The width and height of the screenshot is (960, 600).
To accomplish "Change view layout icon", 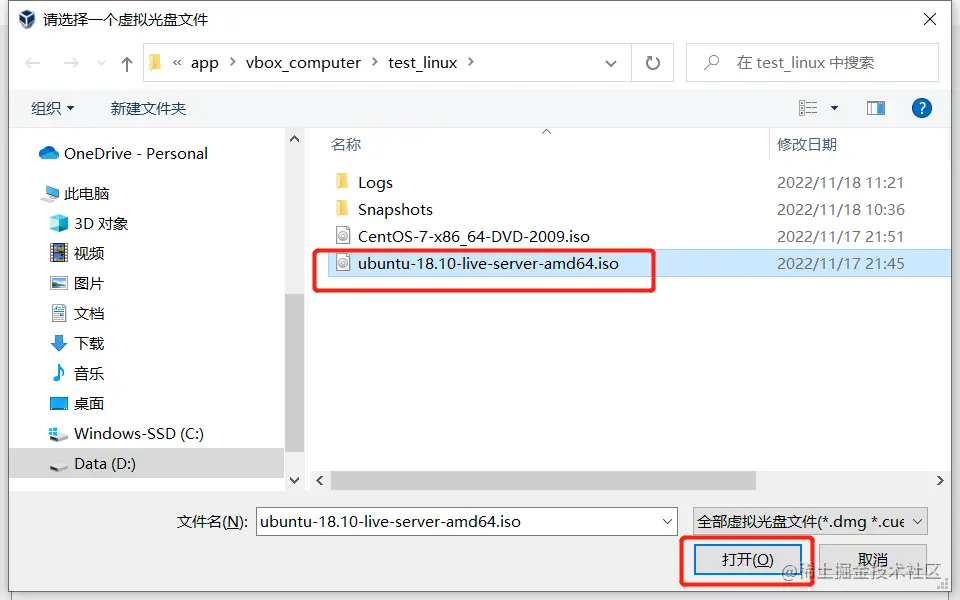I will coord(808,108).
